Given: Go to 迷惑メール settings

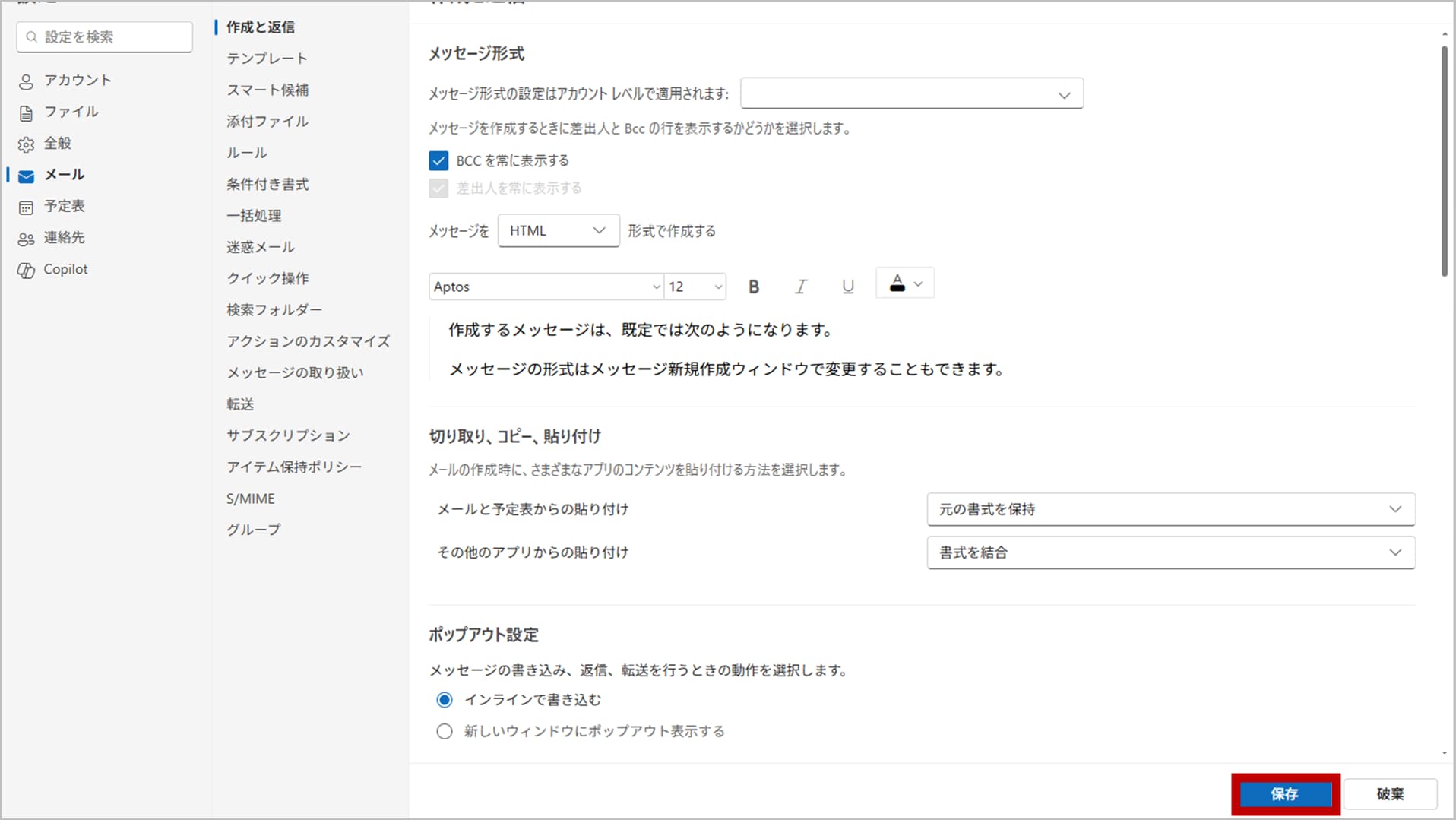Looking at the screenshot, I should coord(261,247).
